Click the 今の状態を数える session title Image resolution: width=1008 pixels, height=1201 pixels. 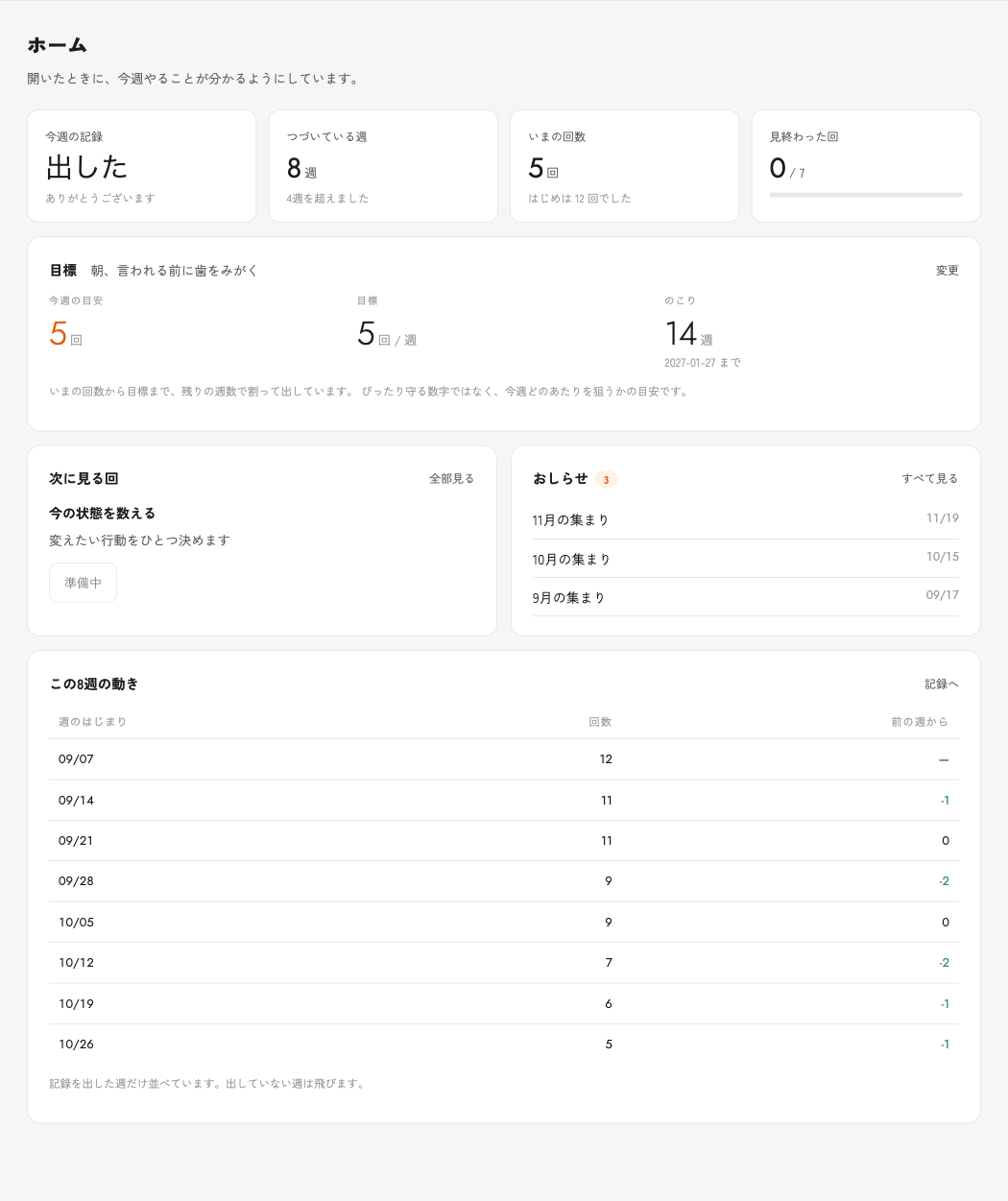[102, 514]
